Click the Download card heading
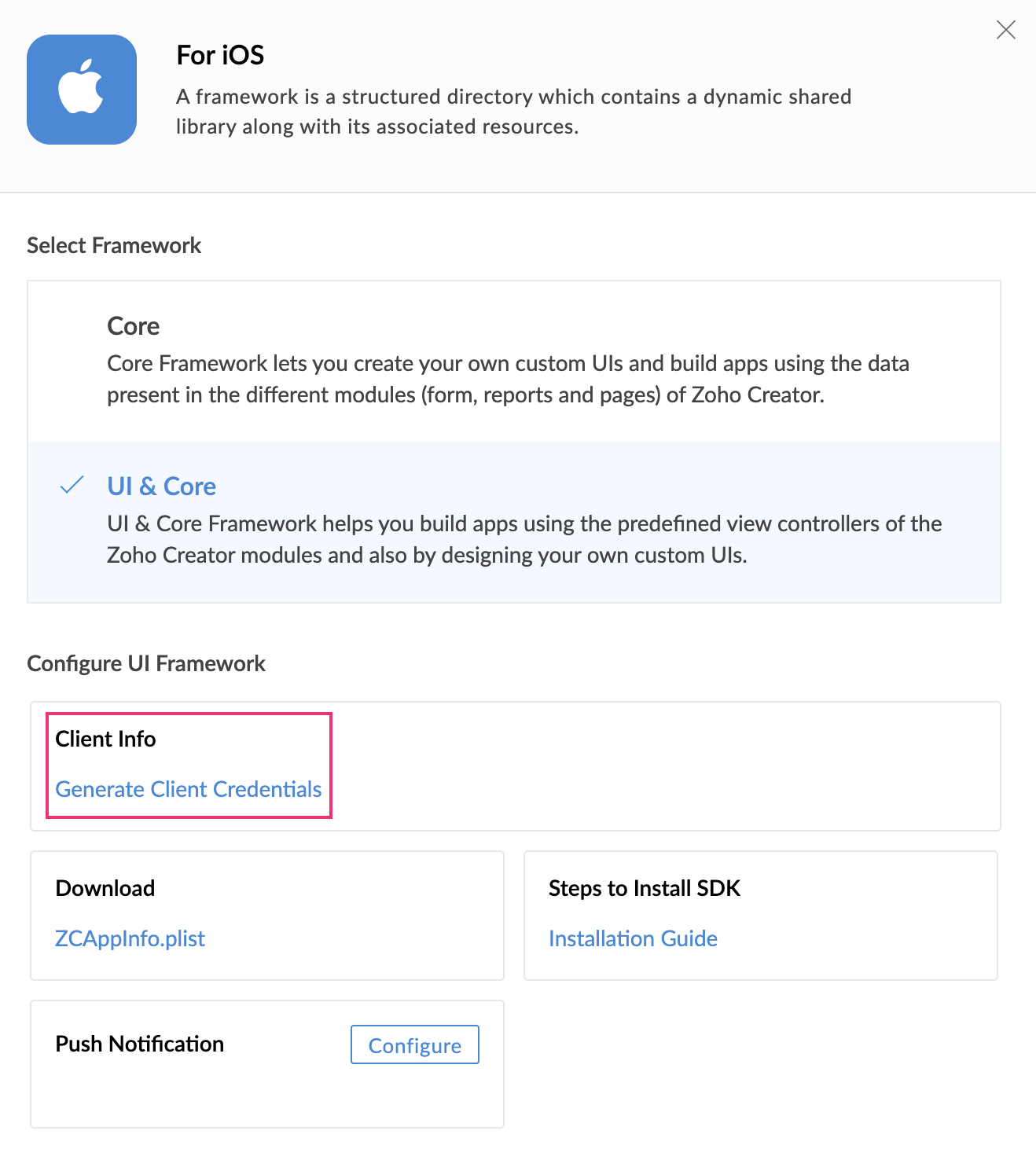 105,888
